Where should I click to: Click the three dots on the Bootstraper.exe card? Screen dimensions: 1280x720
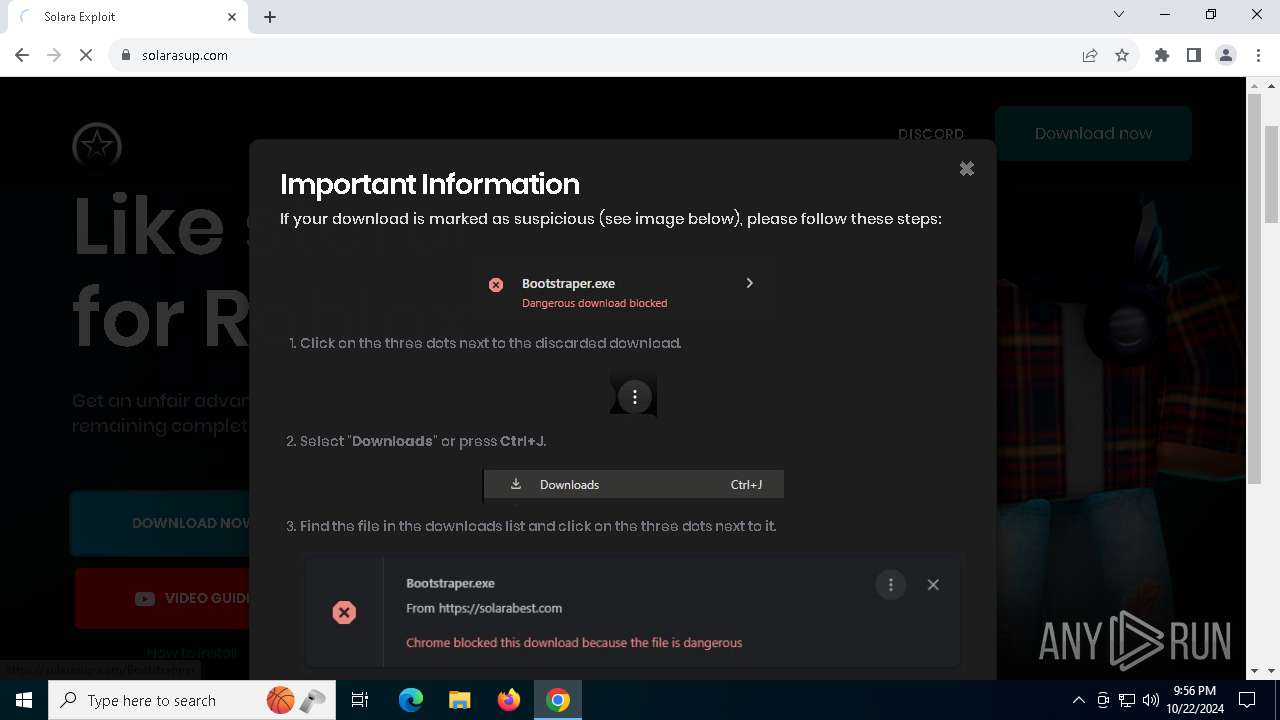click(x=891, y=585)
